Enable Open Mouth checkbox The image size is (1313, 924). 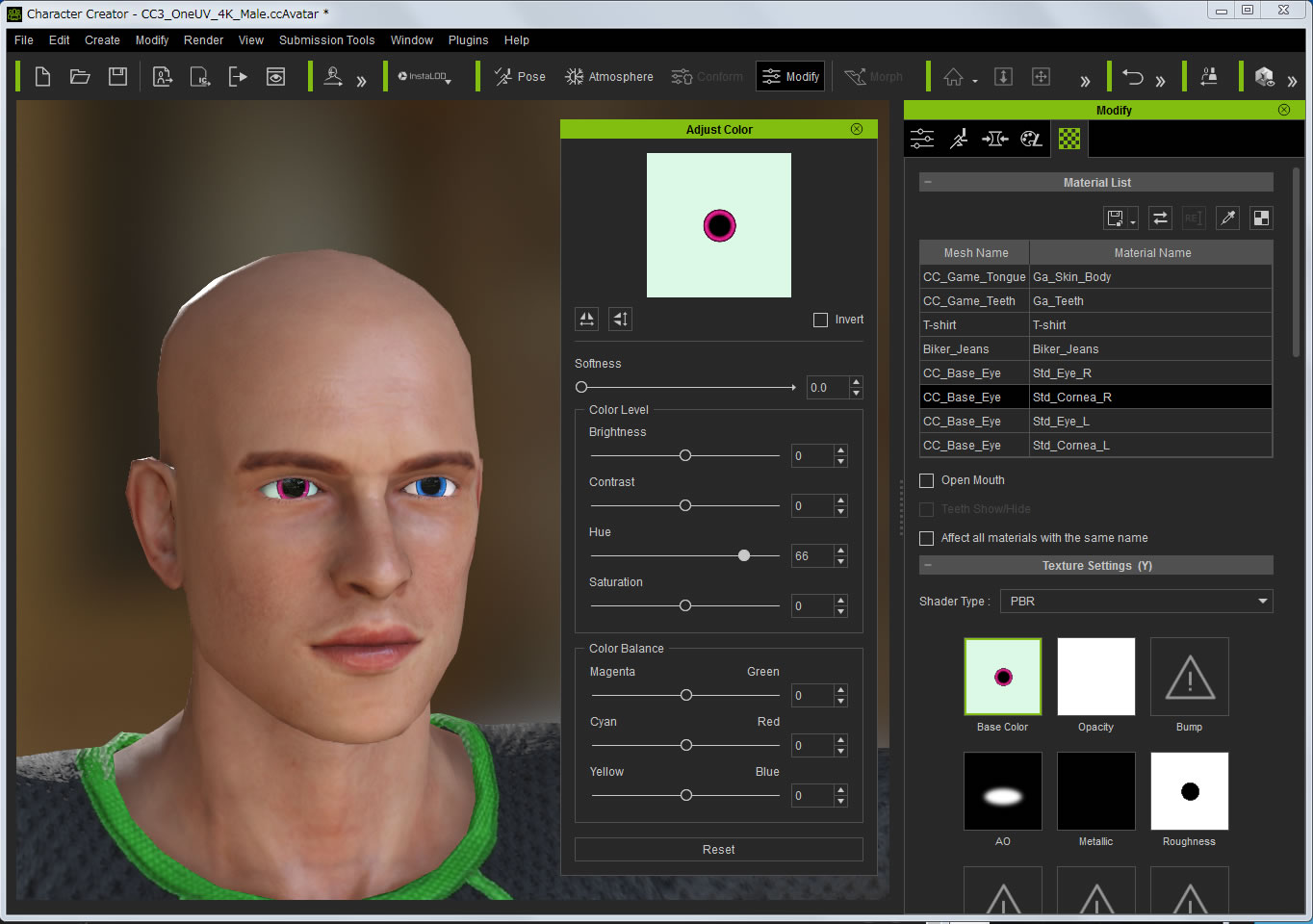[x=927, y=480]
